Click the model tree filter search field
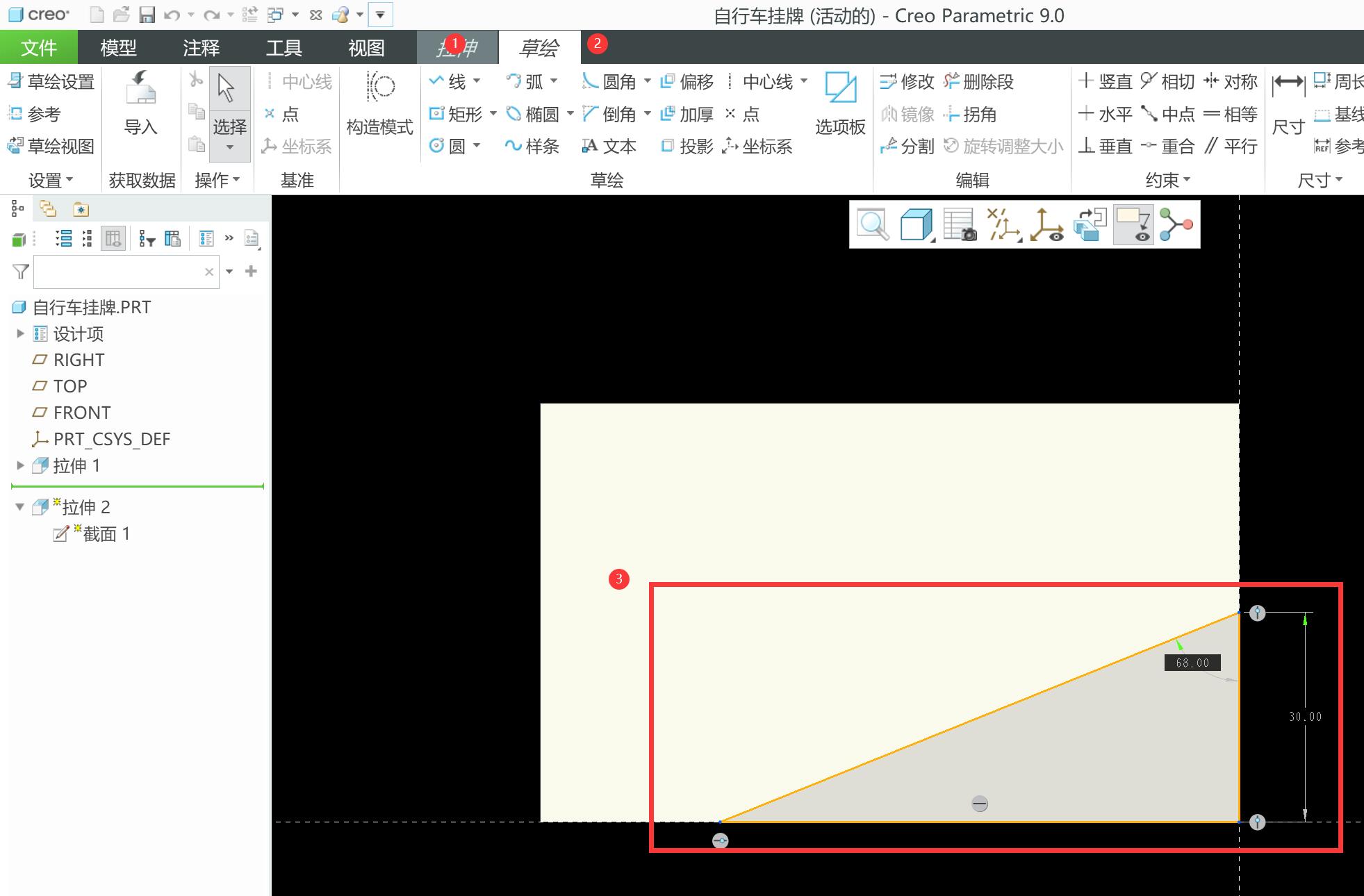The width and height of the screenshot is (1364, 896). click(118, 272)
